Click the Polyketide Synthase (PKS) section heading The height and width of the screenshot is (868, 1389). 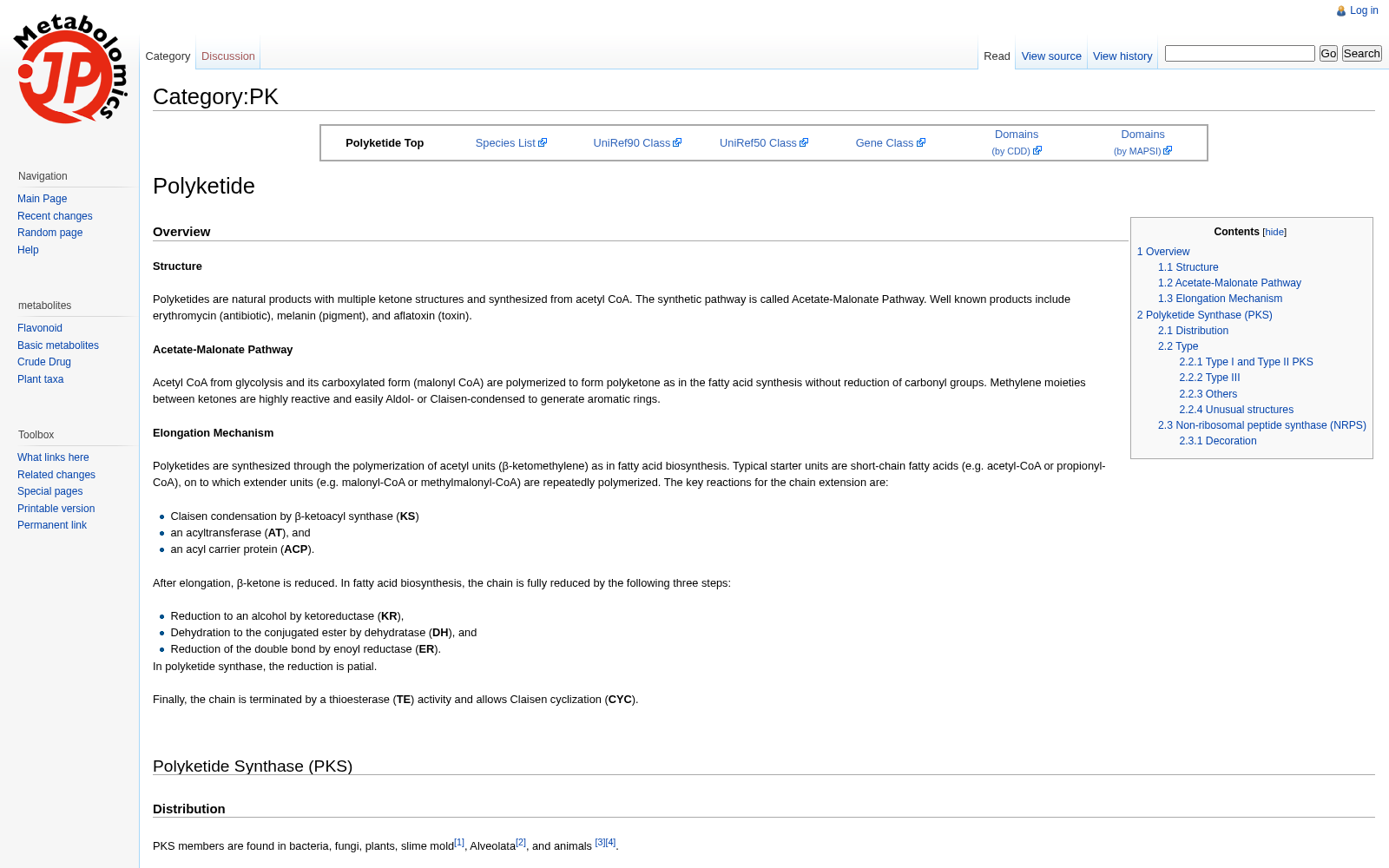(253, 766)
